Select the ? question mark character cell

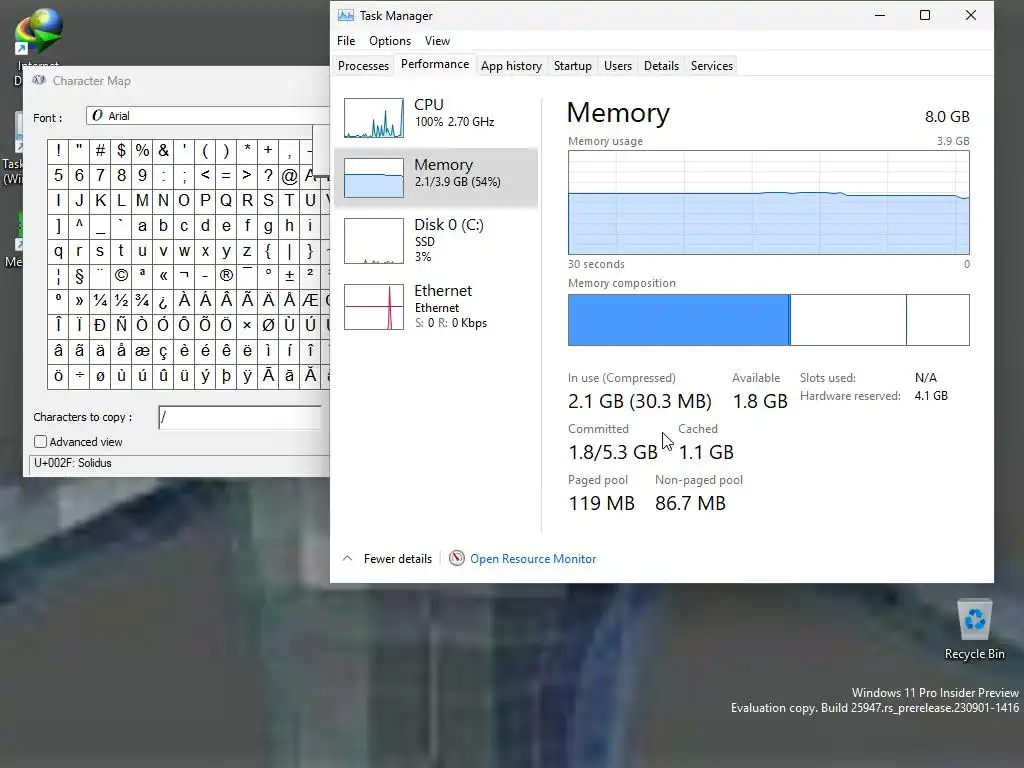(x=268, y=176)
